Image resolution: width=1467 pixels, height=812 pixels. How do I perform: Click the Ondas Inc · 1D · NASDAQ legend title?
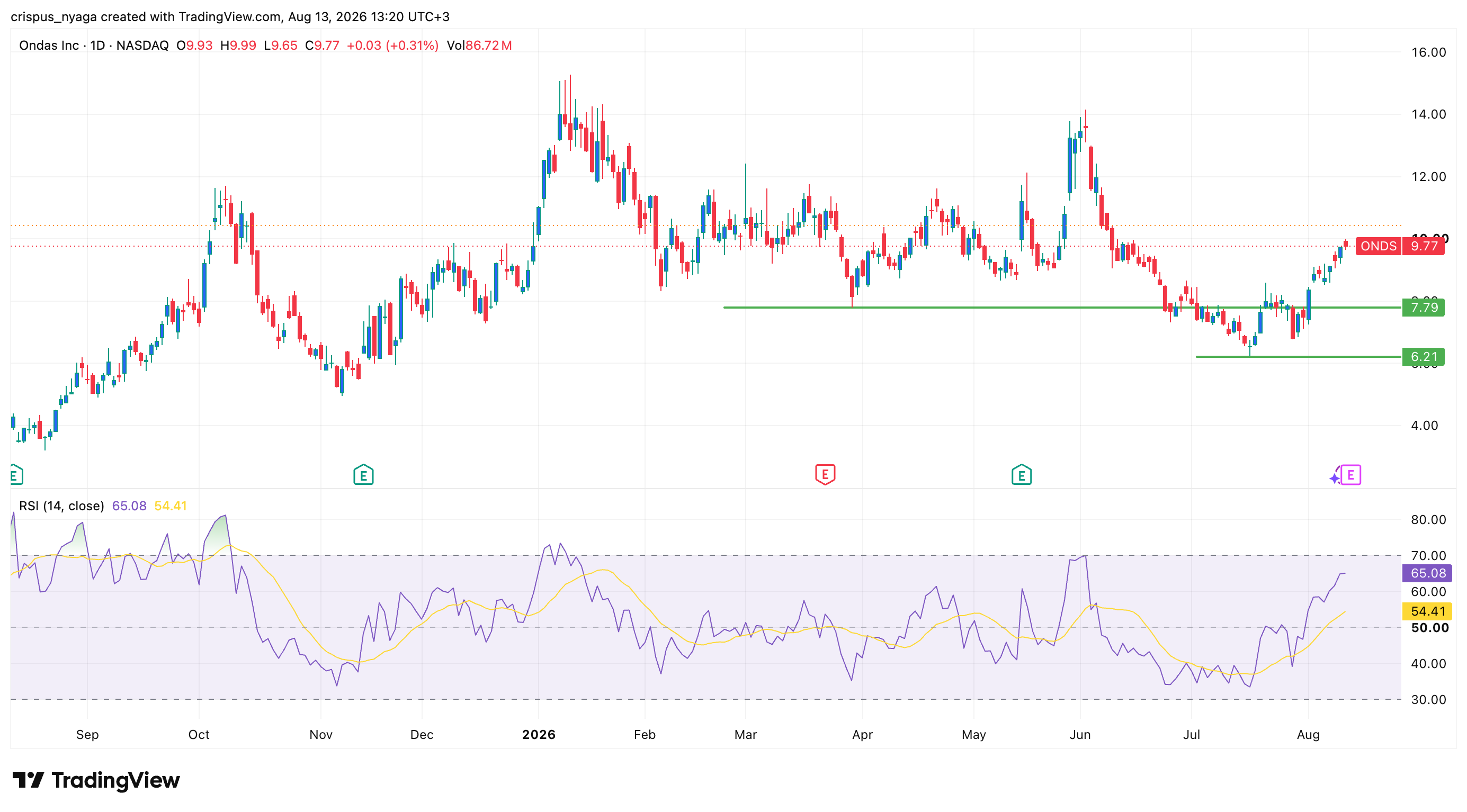[x=94, y=46]
